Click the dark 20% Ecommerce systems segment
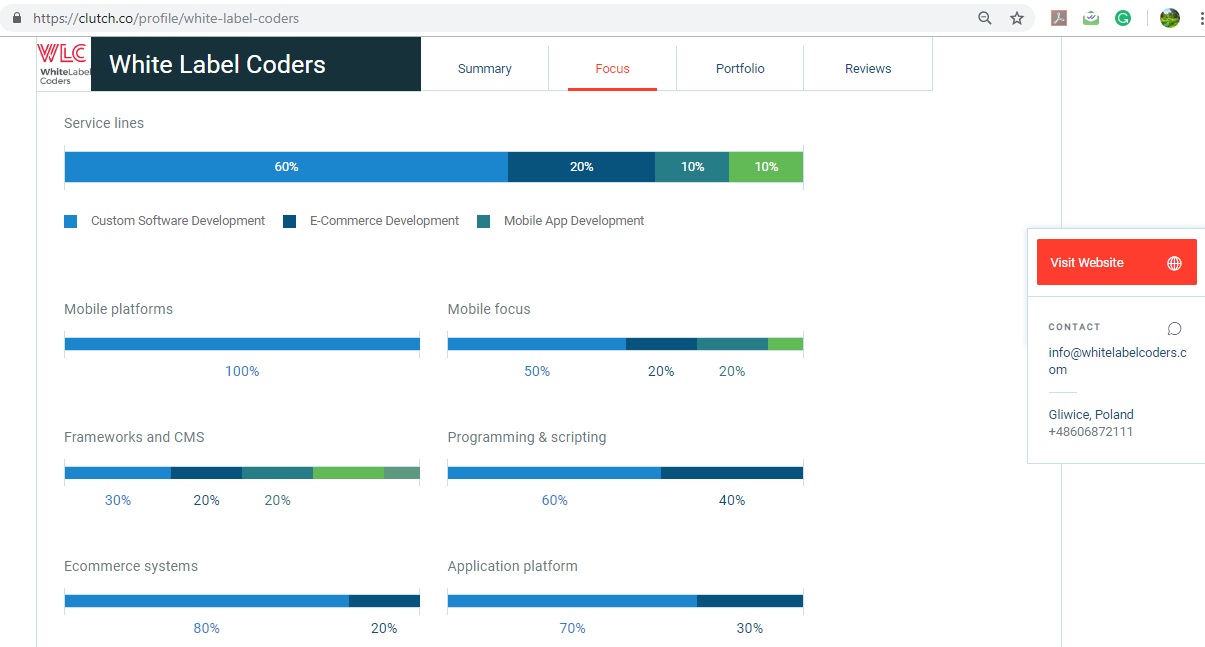 (x=384, y=601)
